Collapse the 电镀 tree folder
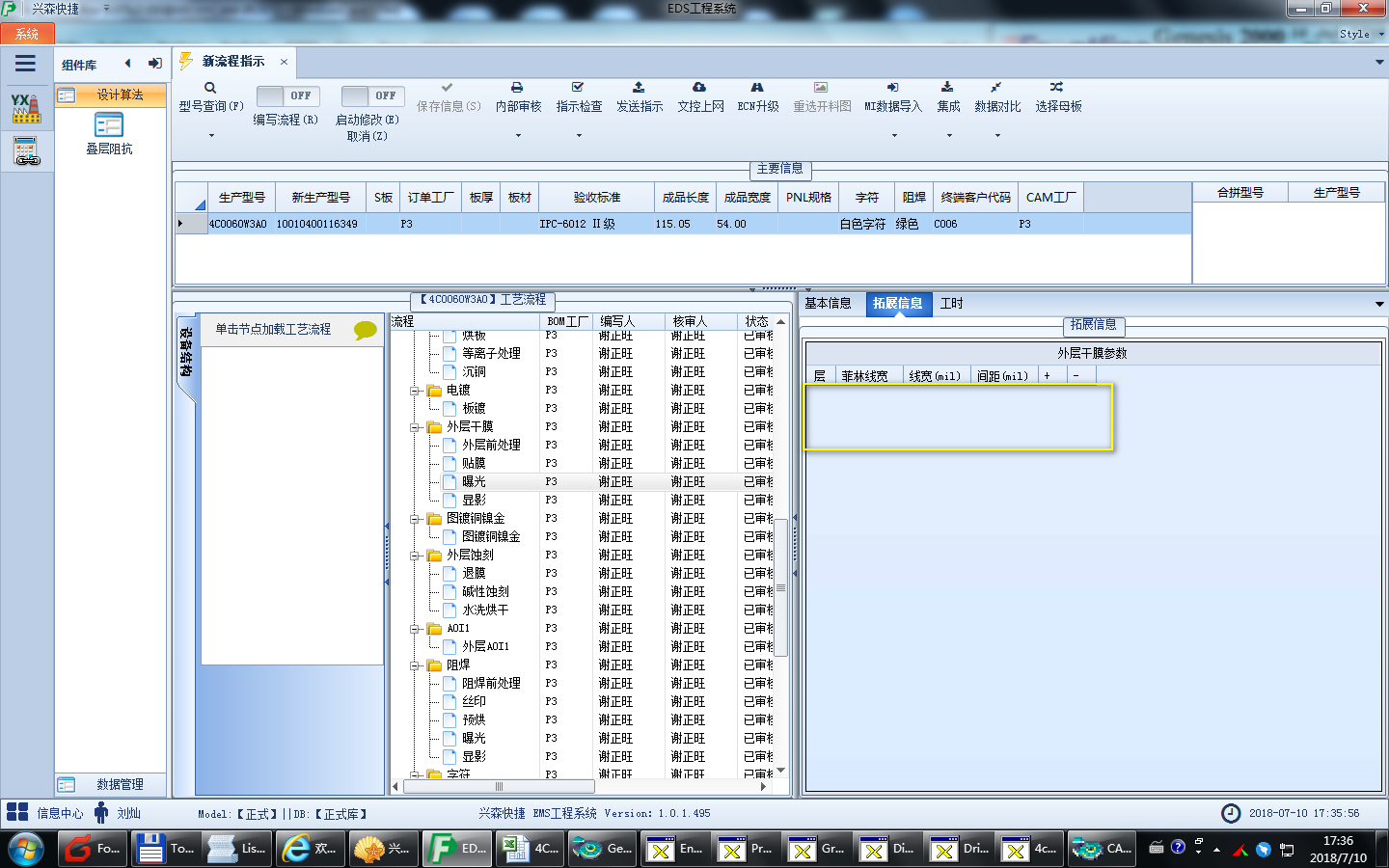Viewport: 1389px width, 868px height. [415, 391]
